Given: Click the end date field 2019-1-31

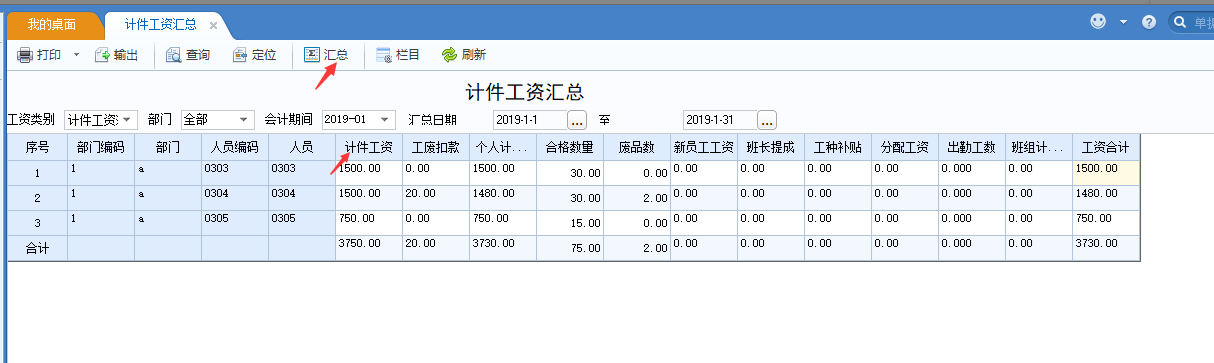Looking at the screenshot, I should 719,120.
